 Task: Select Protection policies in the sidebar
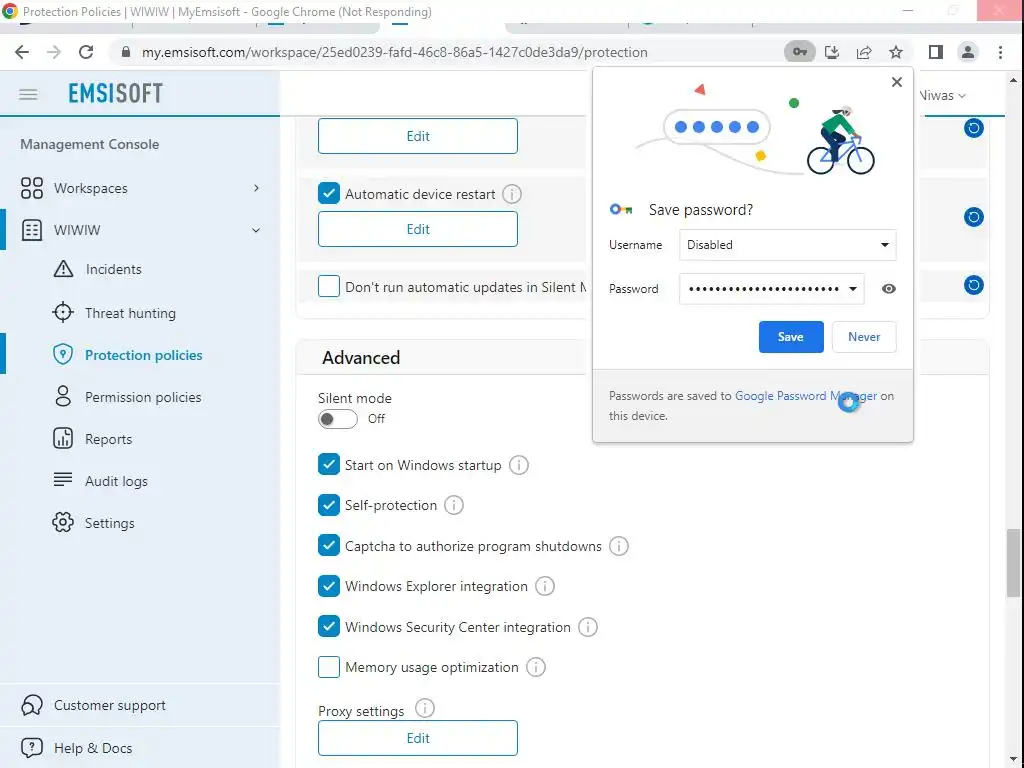click(x=143, y=355)
